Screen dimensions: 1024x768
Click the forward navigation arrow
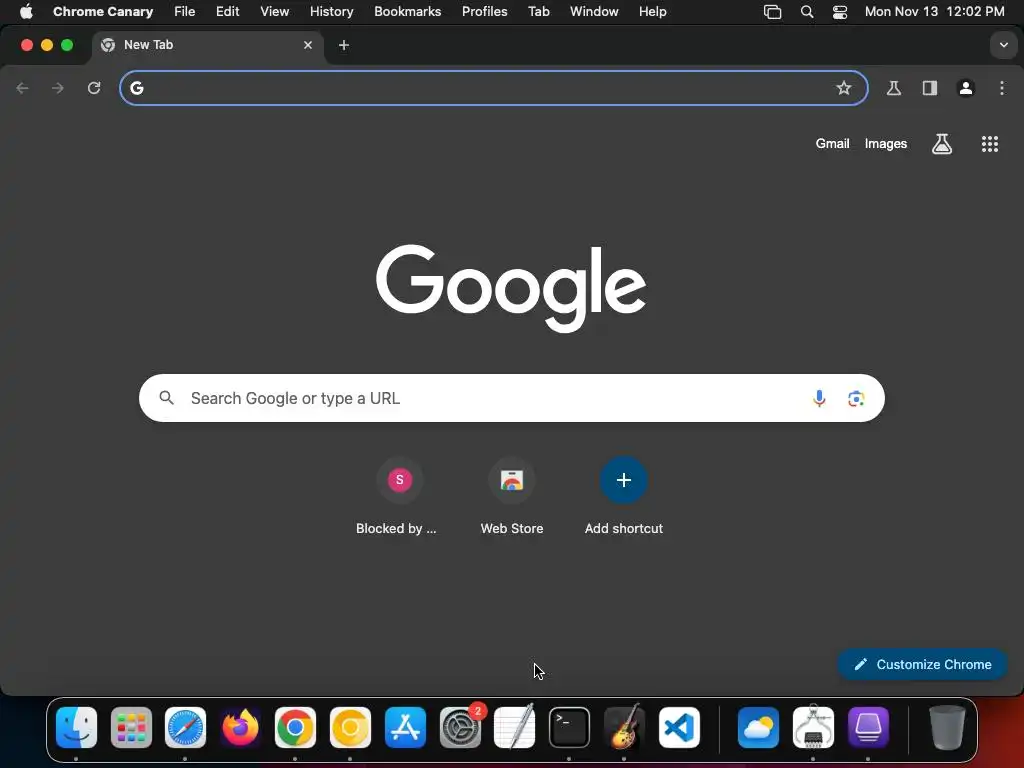58,88
